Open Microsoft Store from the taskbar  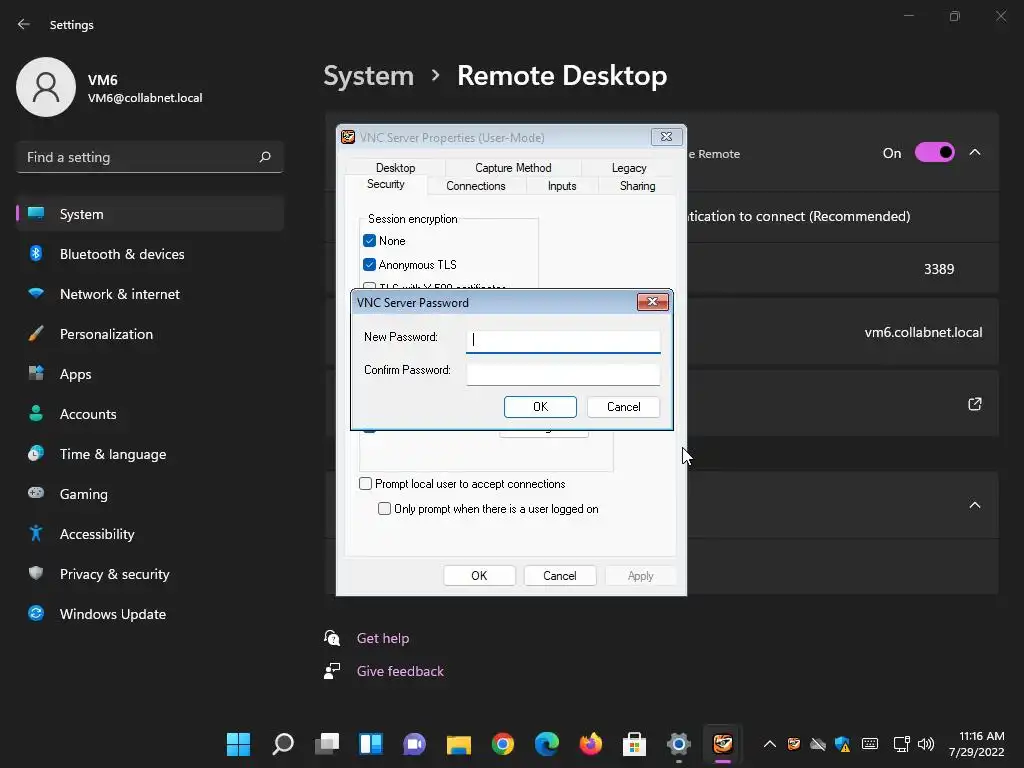pyautogui.click(x=634, y=744)
